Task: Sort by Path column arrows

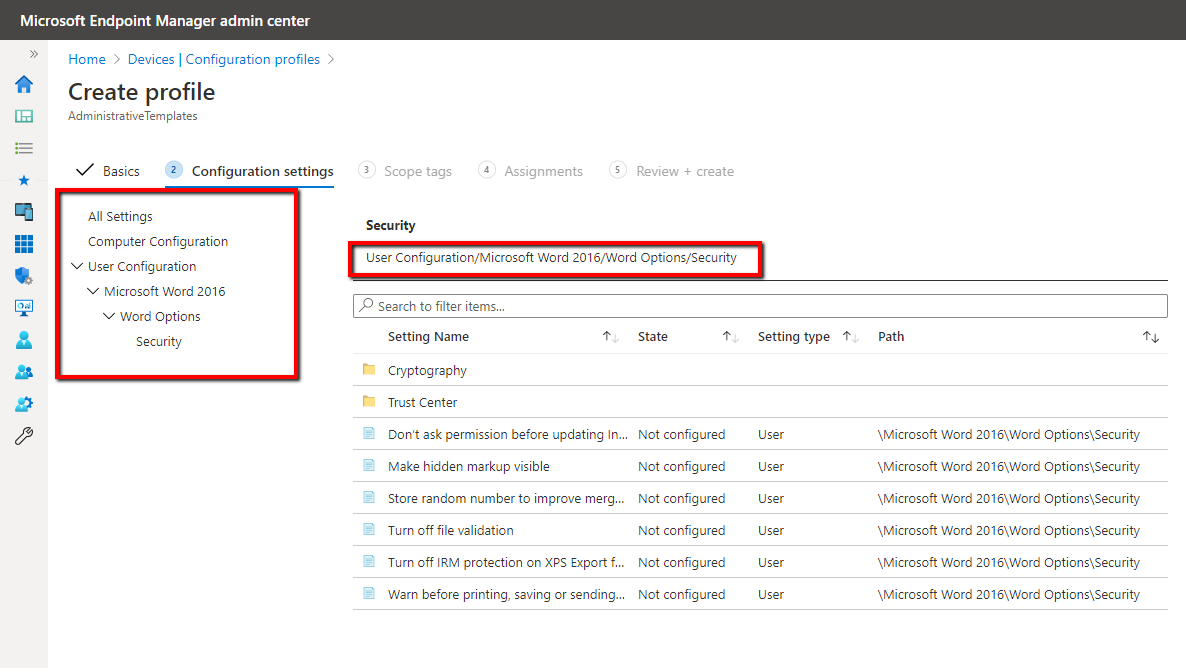Action: pyautogui.click(x=1150, y=337)
